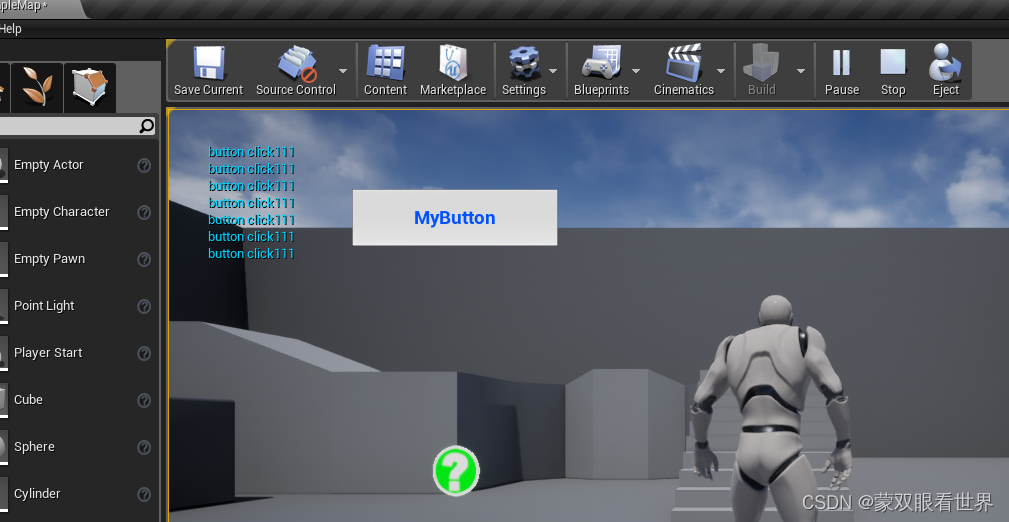Select the Geometry Editing mode cube icon
This screenshot has height=522, width=1009.
click(90, 87)
